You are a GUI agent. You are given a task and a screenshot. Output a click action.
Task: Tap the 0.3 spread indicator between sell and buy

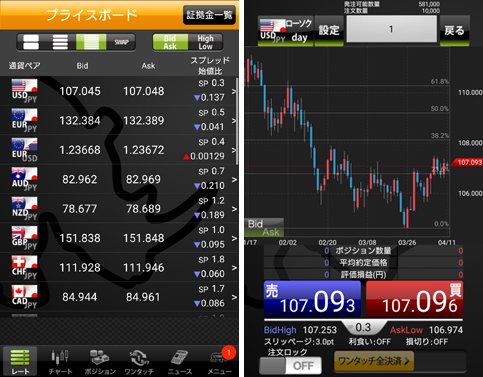(363, 327)
